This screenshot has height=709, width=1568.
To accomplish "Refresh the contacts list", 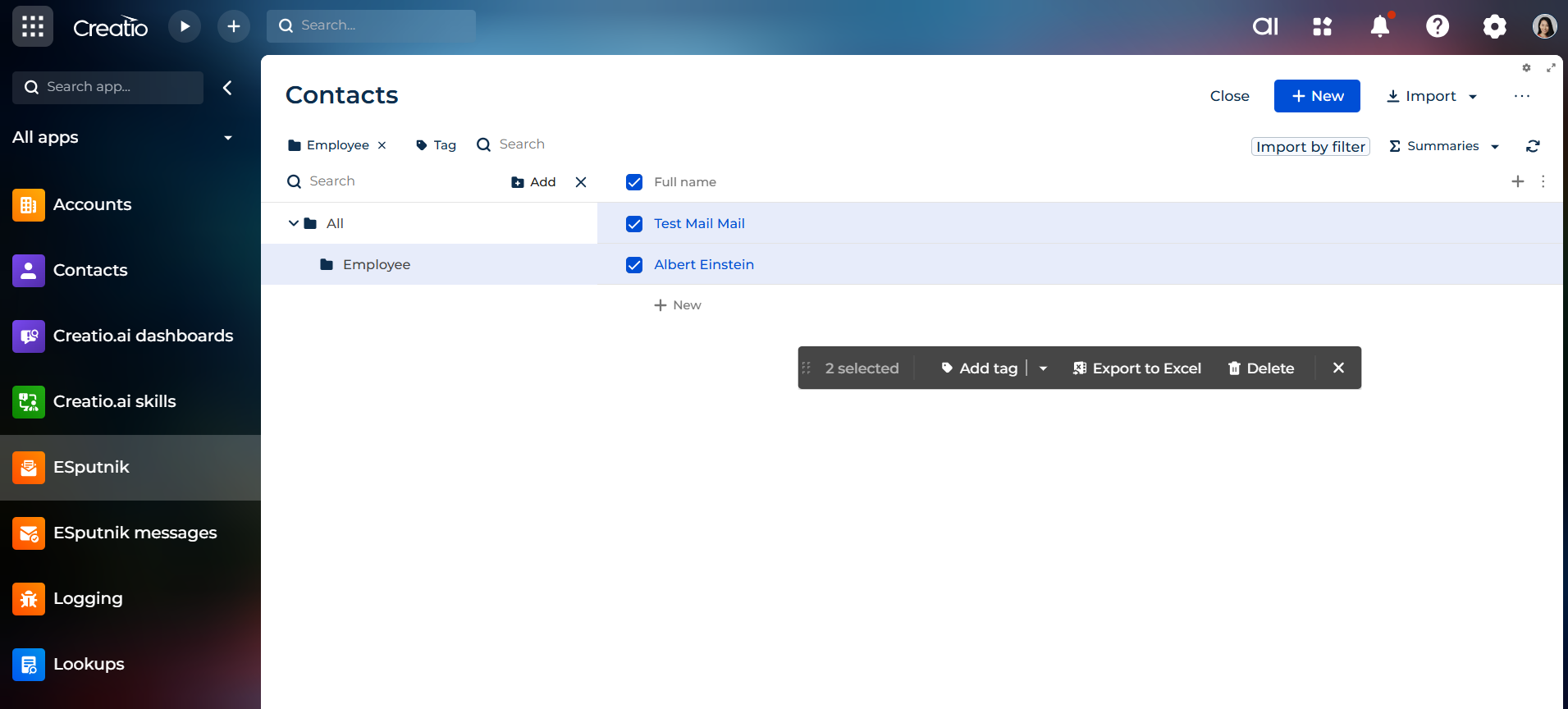I will (1533, 146).
